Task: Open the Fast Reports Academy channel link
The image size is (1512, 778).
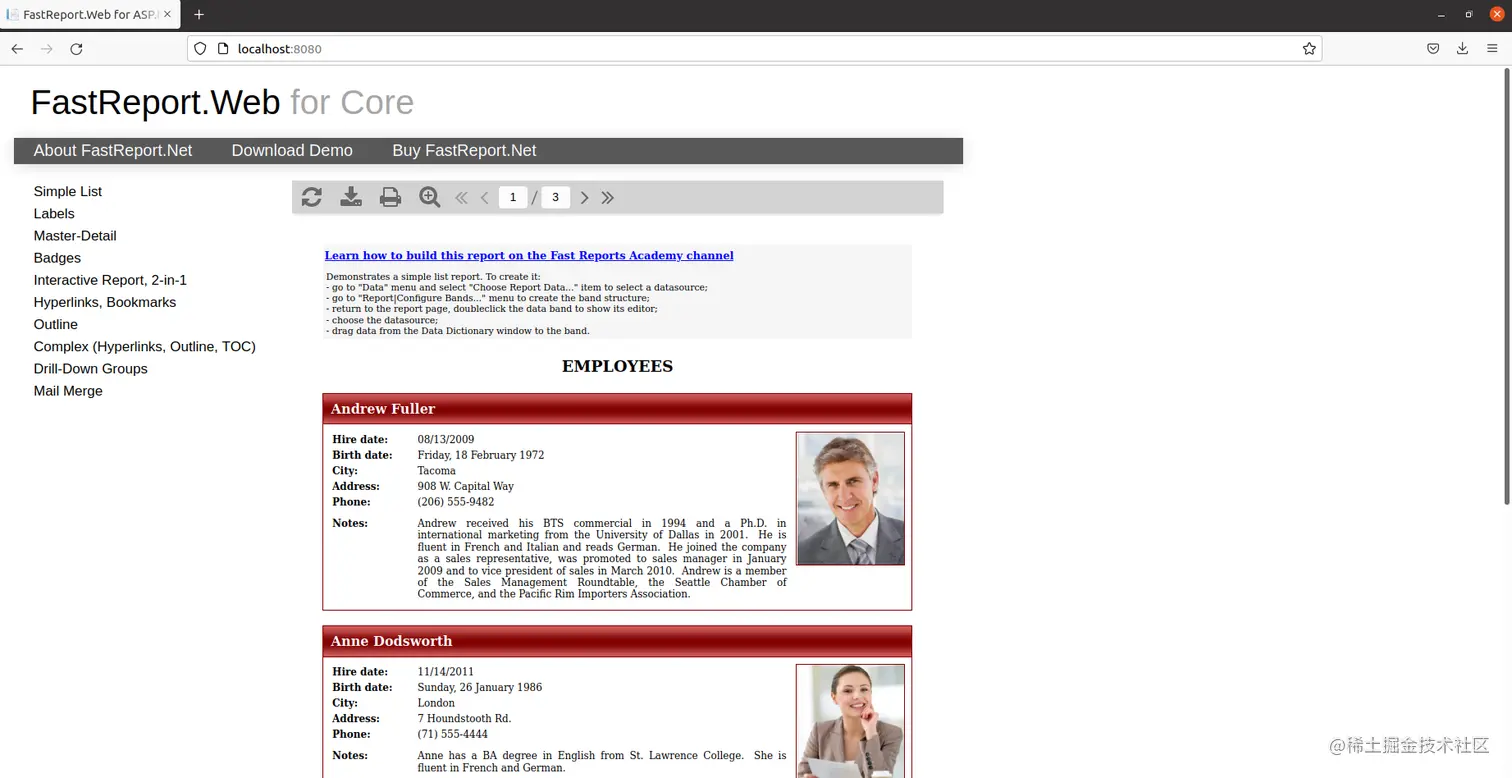Action: point(529,255)
